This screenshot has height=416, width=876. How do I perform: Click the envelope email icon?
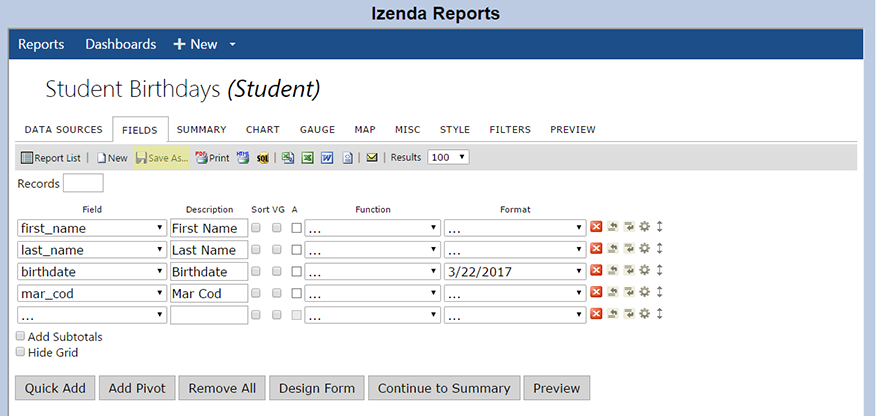click(372, 158)
